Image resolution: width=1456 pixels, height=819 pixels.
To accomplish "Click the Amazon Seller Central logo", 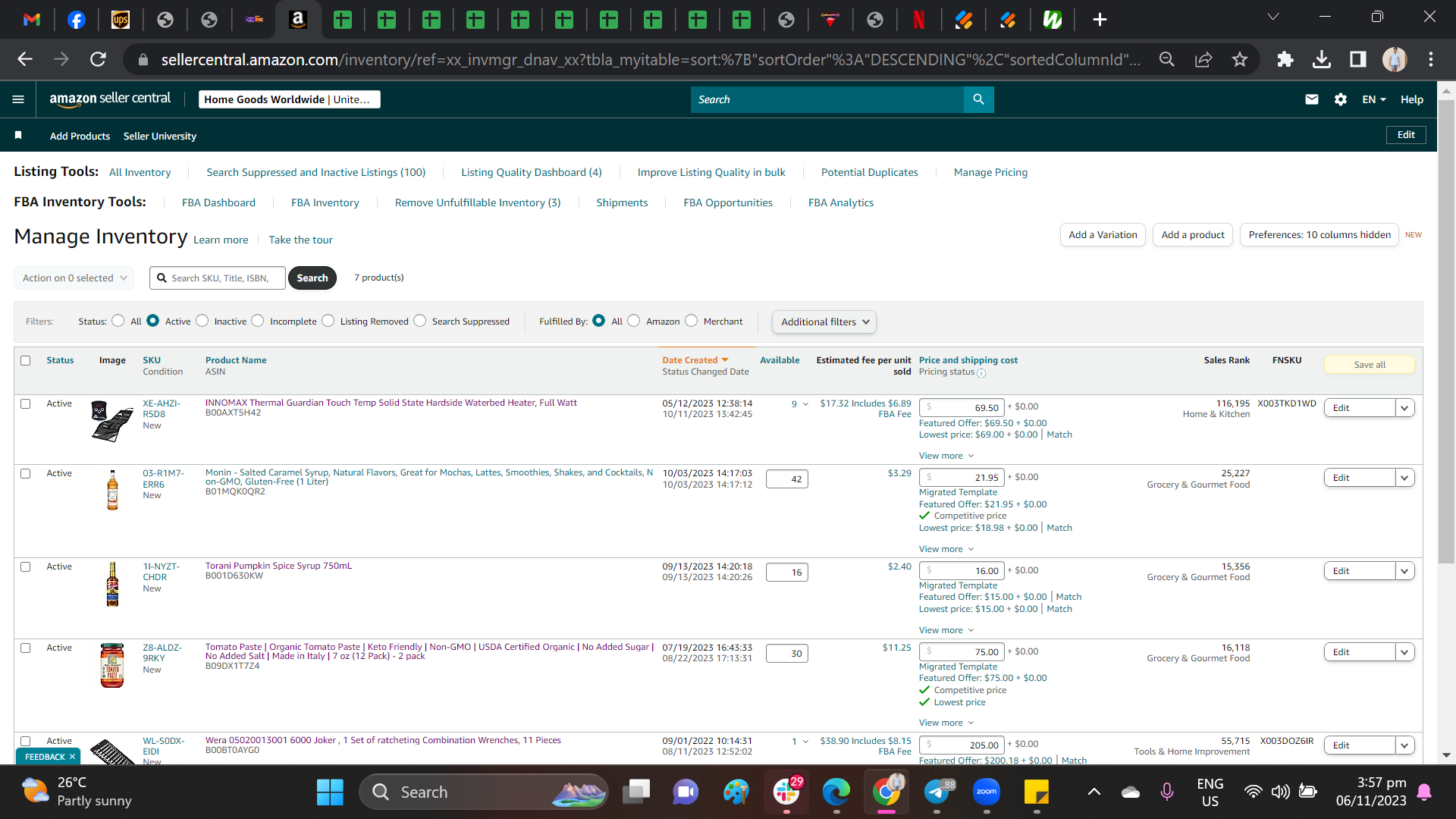I will pyautogui.click(x=110, y=99).
